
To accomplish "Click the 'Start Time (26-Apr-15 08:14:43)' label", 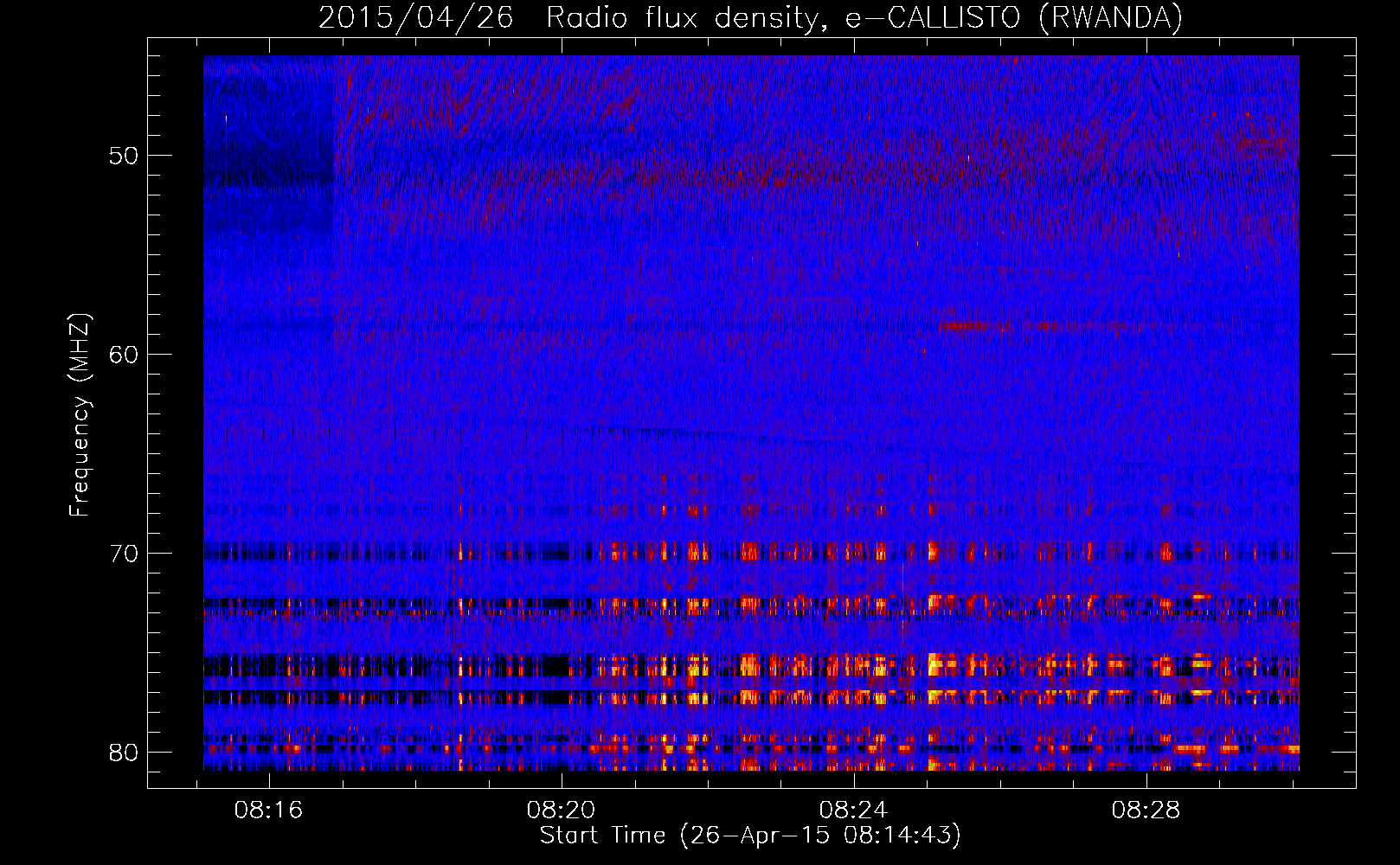I will [x=750, y=836].
